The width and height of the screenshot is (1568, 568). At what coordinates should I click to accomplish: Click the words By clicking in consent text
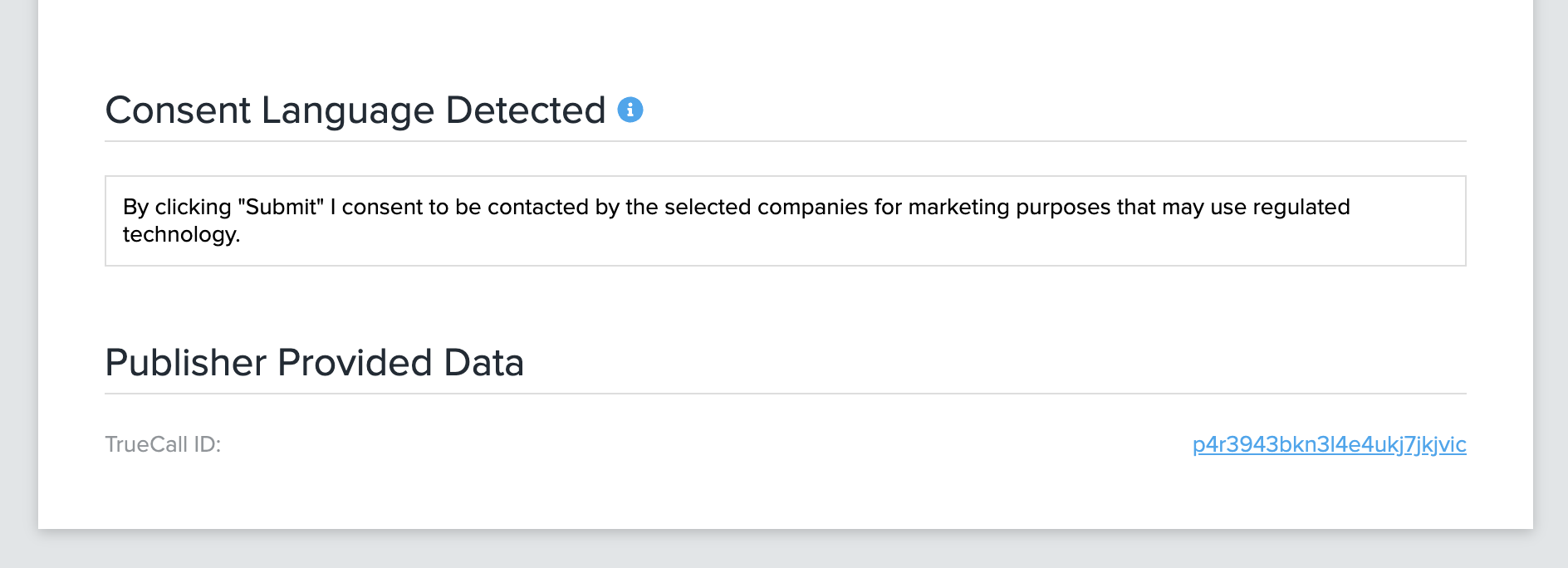(x=177, y=207)
